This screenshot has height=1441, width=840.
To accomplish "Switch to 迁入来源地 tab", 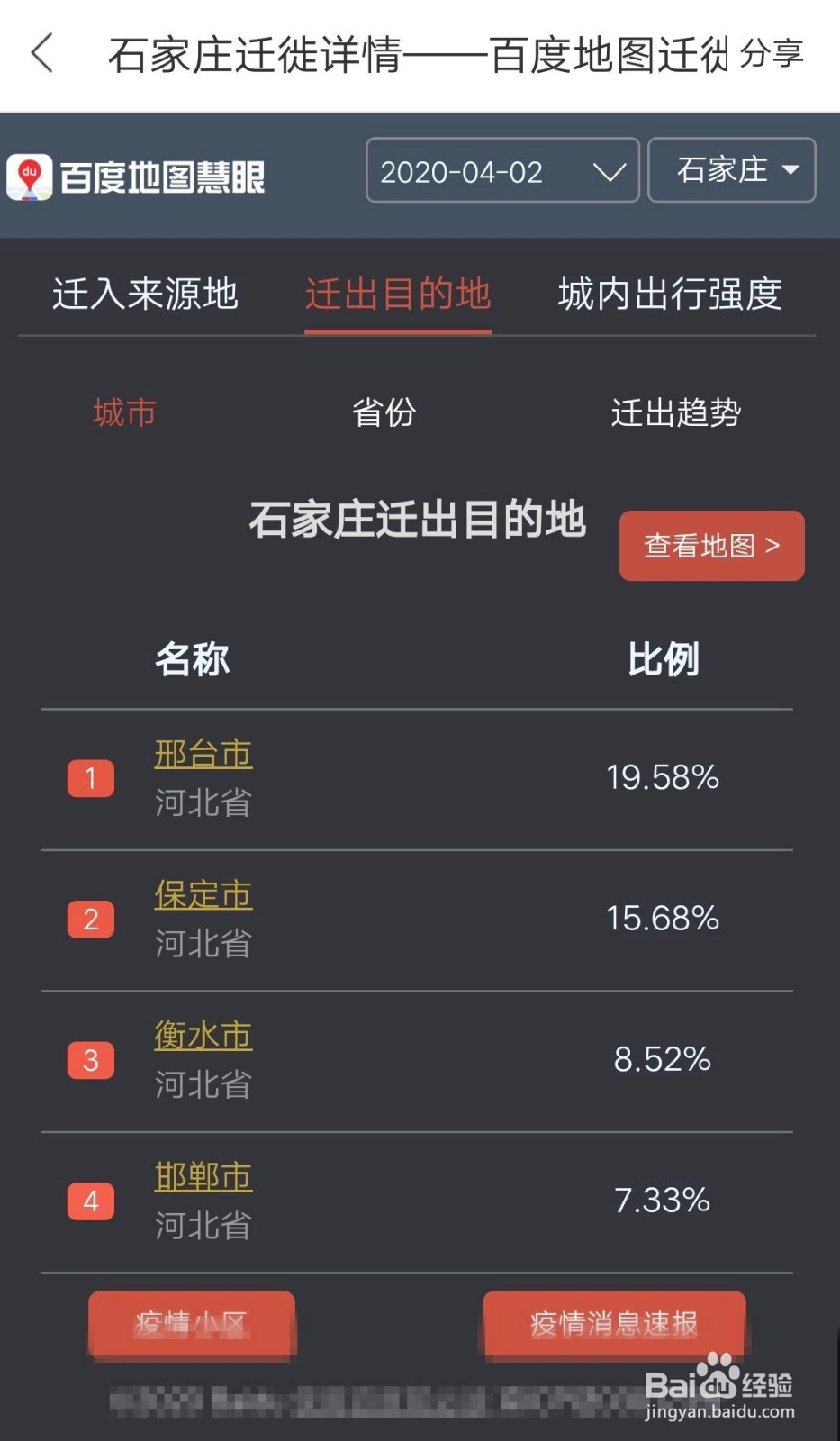I will [145, 295].
